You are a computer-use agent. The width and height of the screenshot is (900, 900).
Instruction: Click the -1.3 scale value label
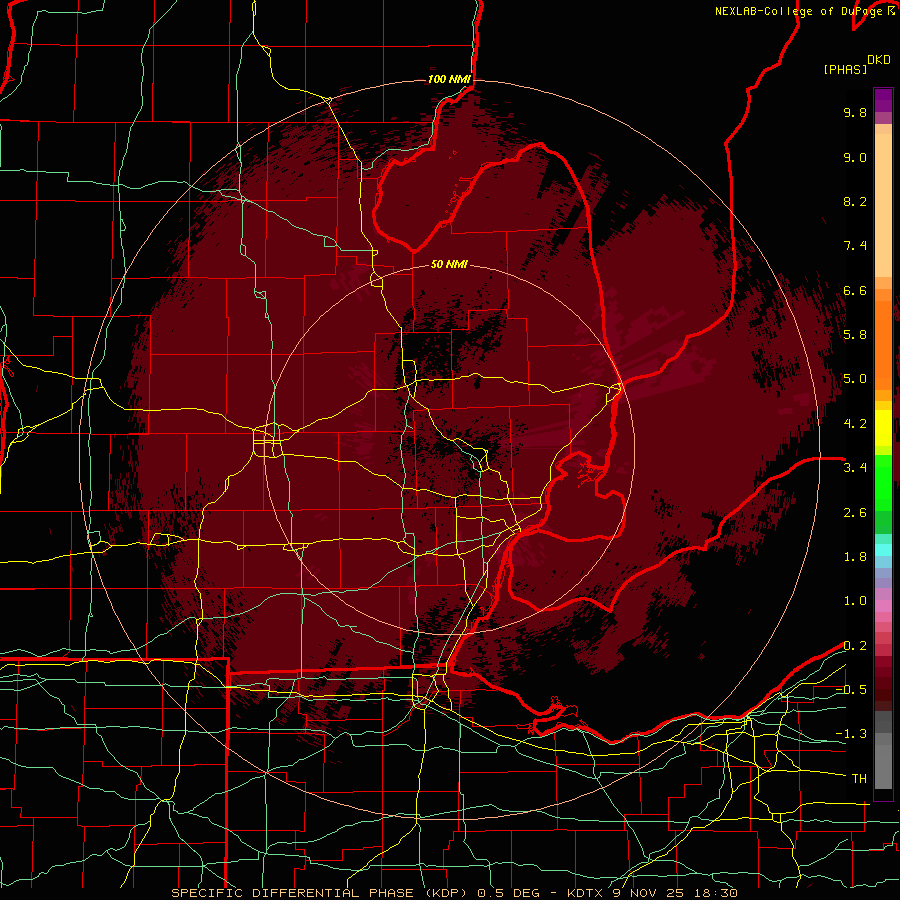point(851,734)
